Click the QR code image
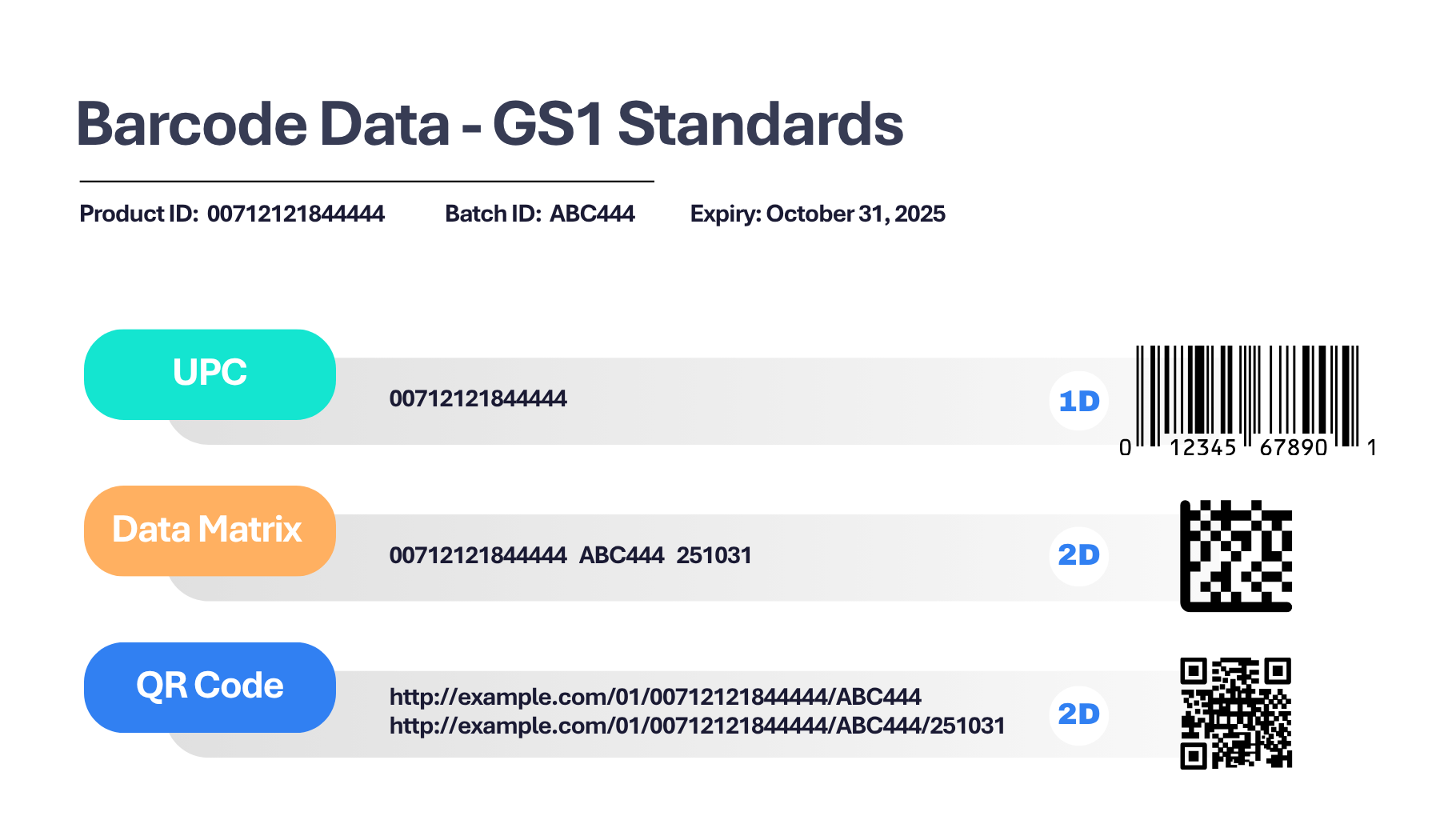The height and width of the screenshot is (840, 1440). [x=1236, y=713]
